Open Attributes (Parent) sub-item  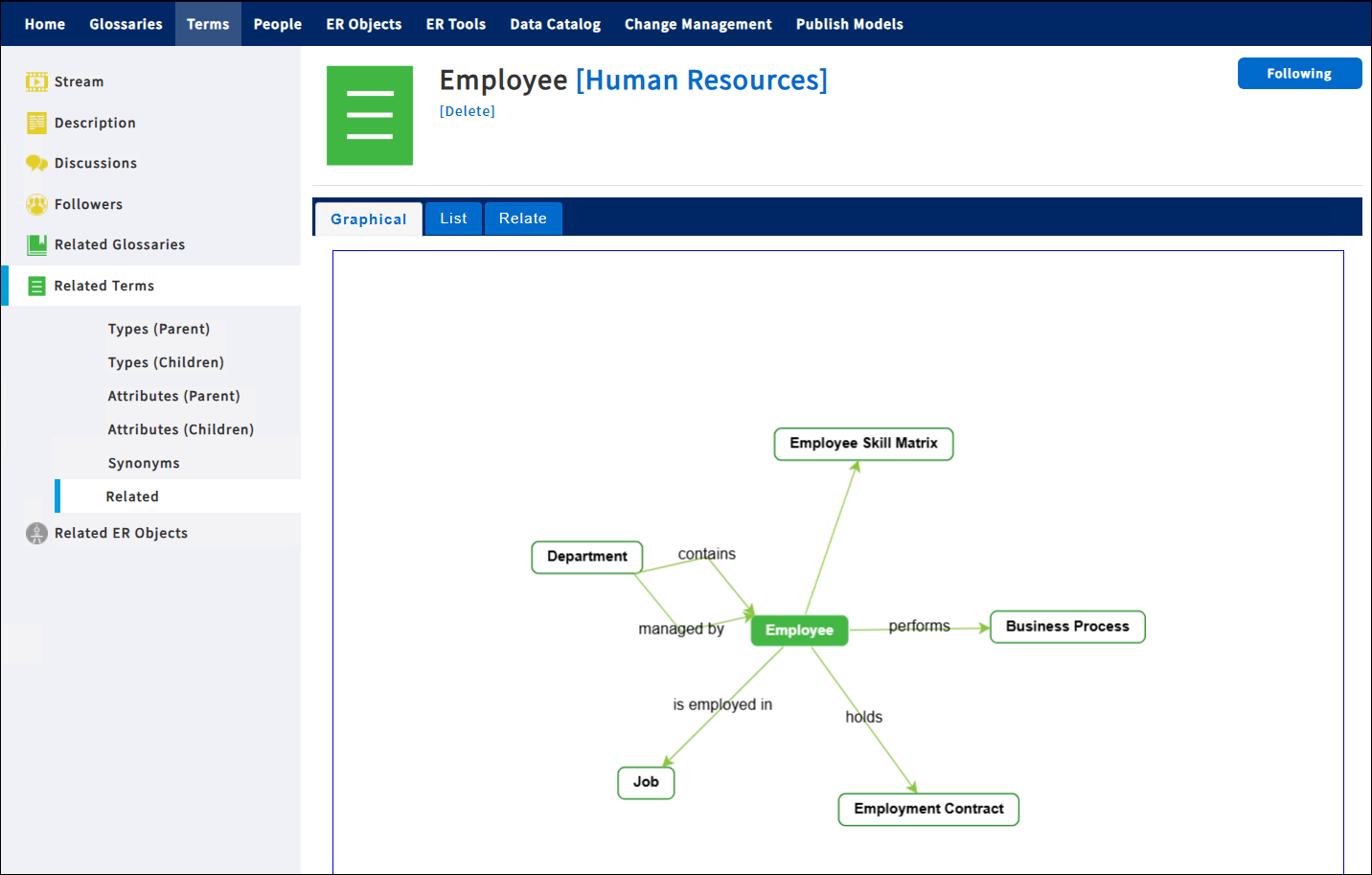(x=173, y=396)
